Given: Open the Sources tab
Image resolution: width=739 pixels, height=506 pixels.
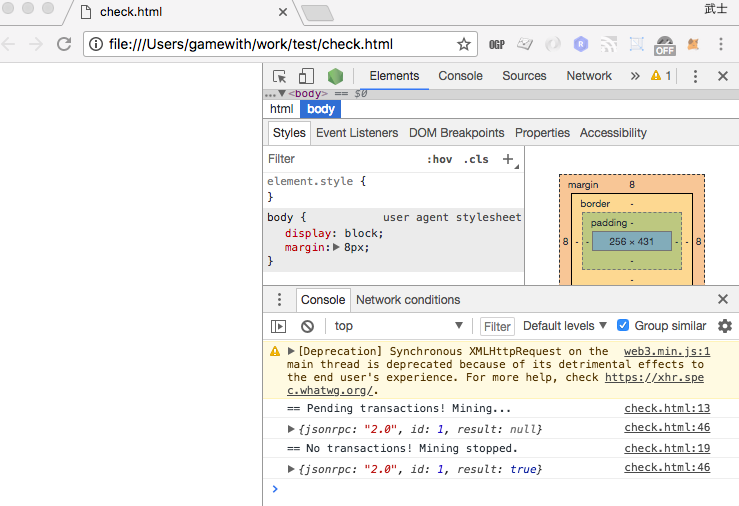Looking at the screenshot, I should click(x=524, y=76).
